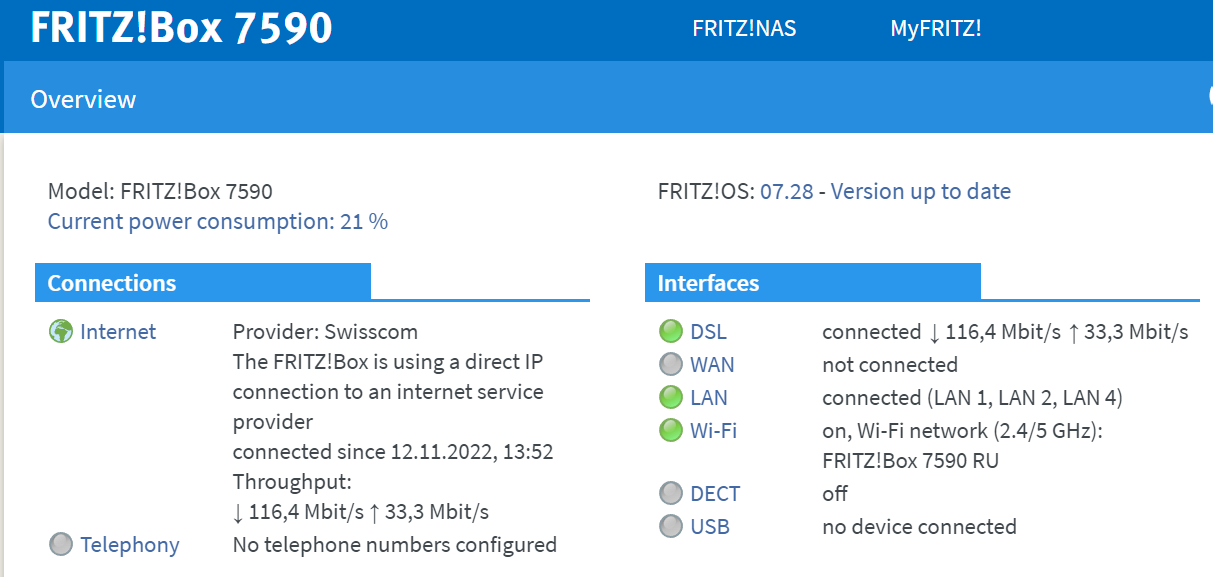Click the green LAN status LED
Viewport: 1213px width, 577px height.
(670, 397)
